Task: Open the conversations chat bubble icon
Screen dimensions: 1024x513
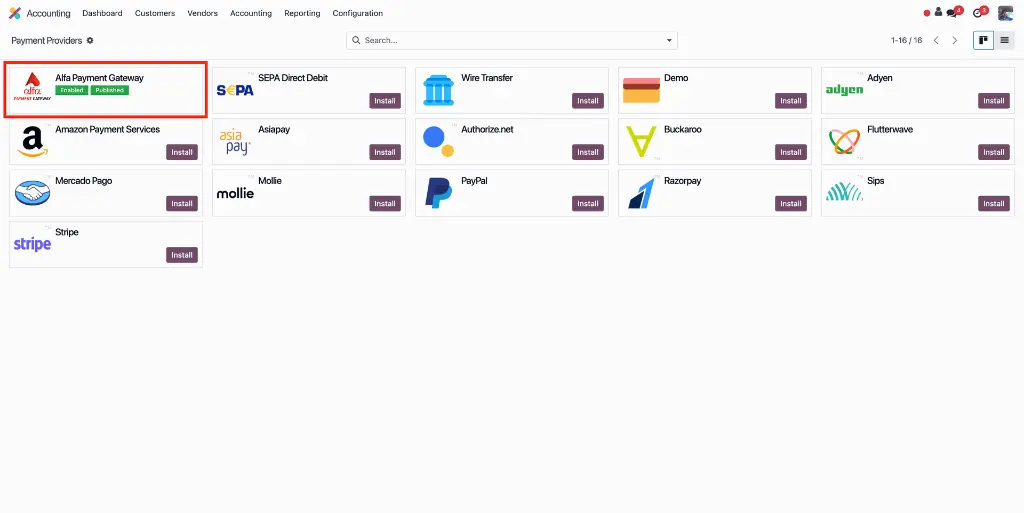Action: 952,13
